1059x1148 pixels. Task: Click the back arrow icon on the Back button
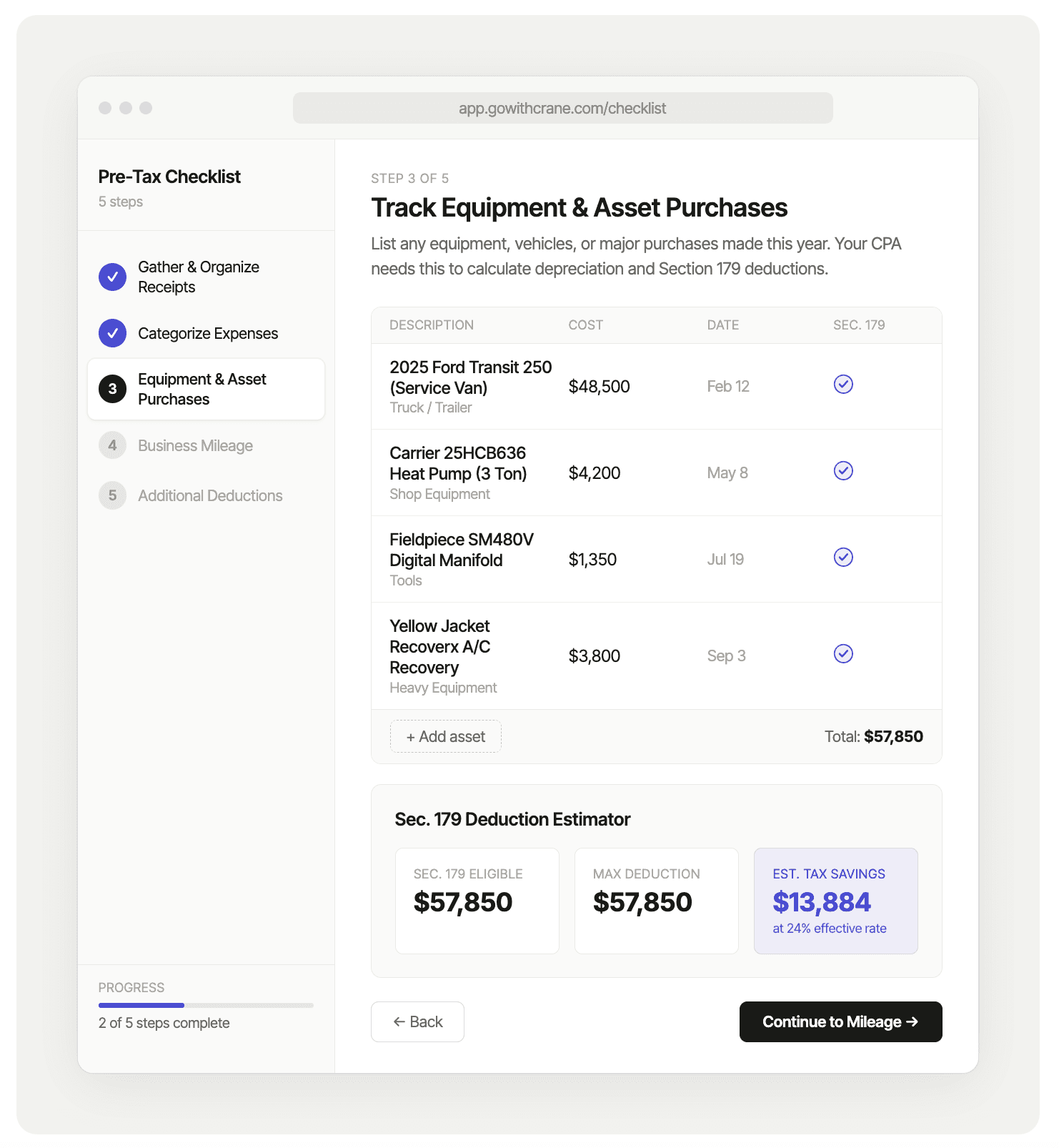click(x=399, y=1021)
